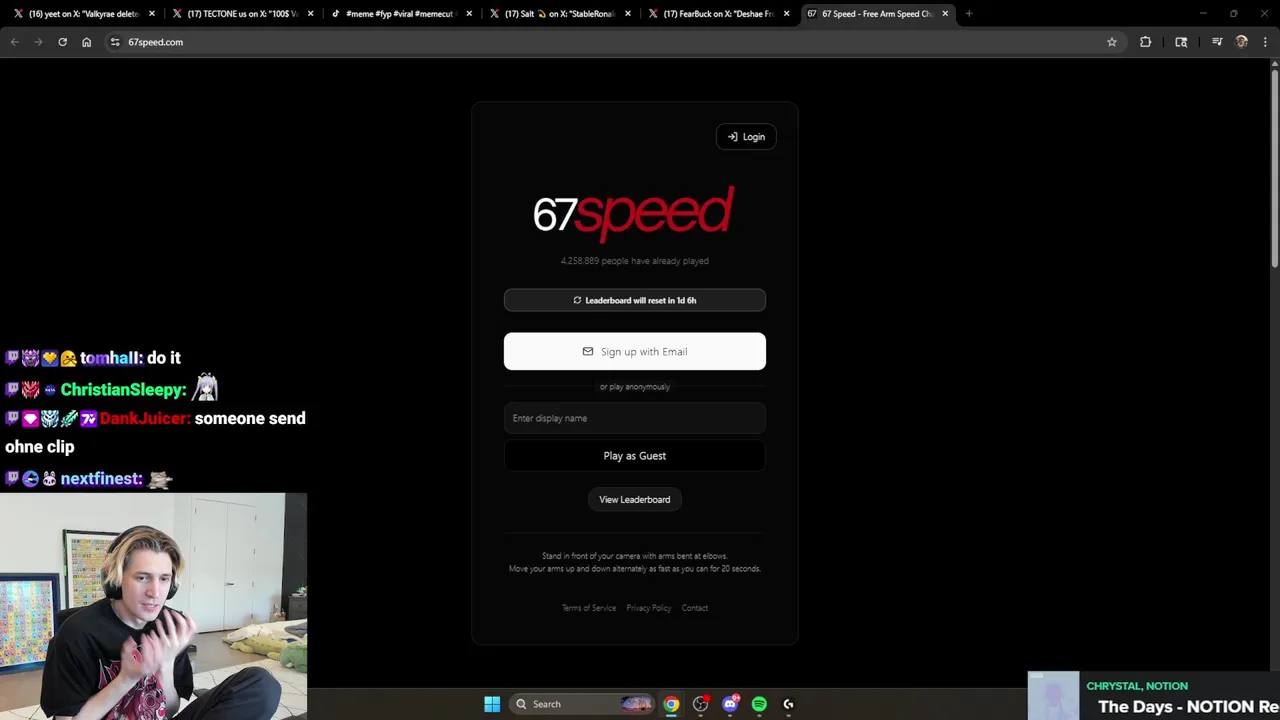Bookmark page with the star icon
The image size is (1280, 720).
coord(1111,42)
